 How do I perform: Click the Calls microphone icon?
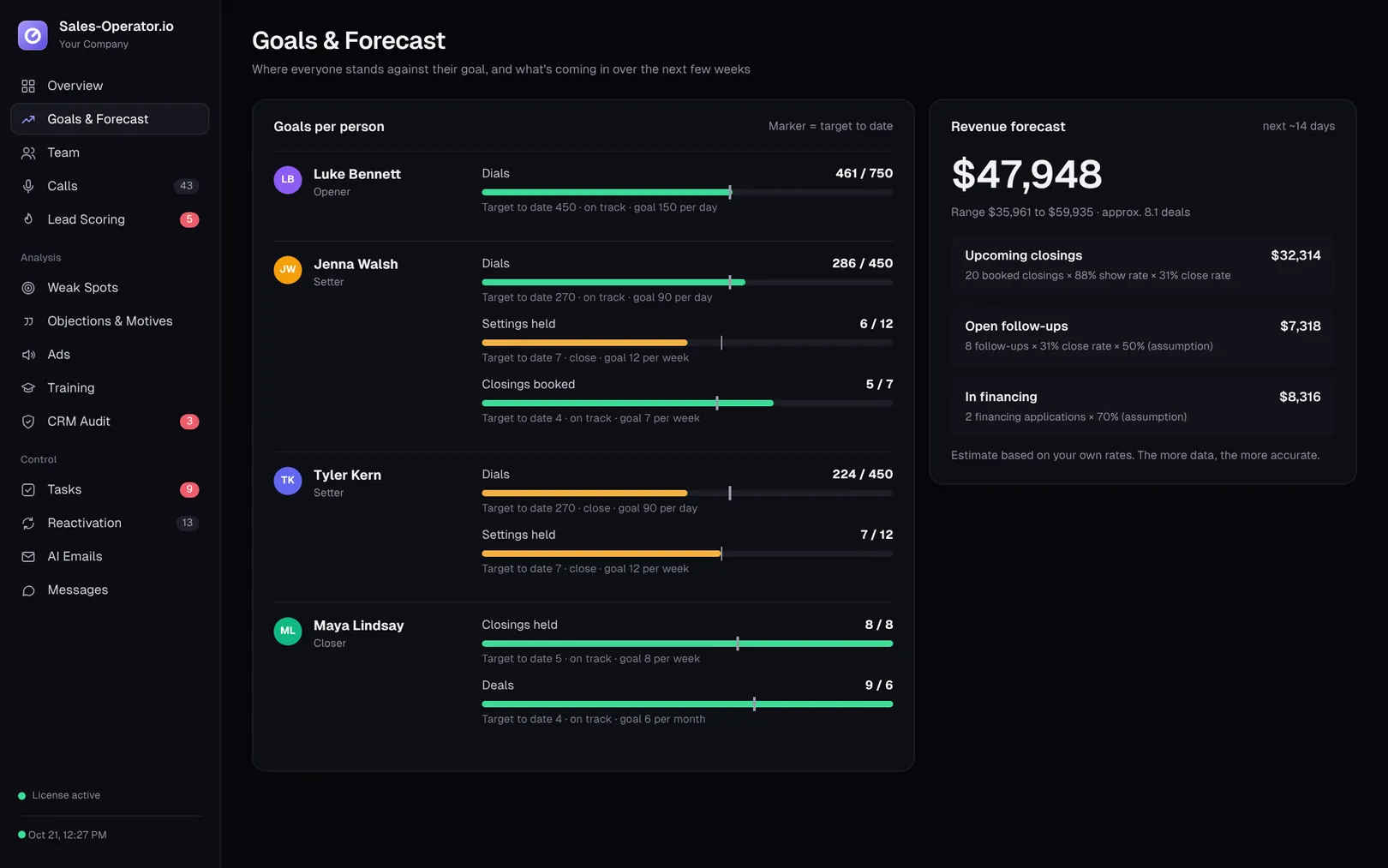(28, 186)
